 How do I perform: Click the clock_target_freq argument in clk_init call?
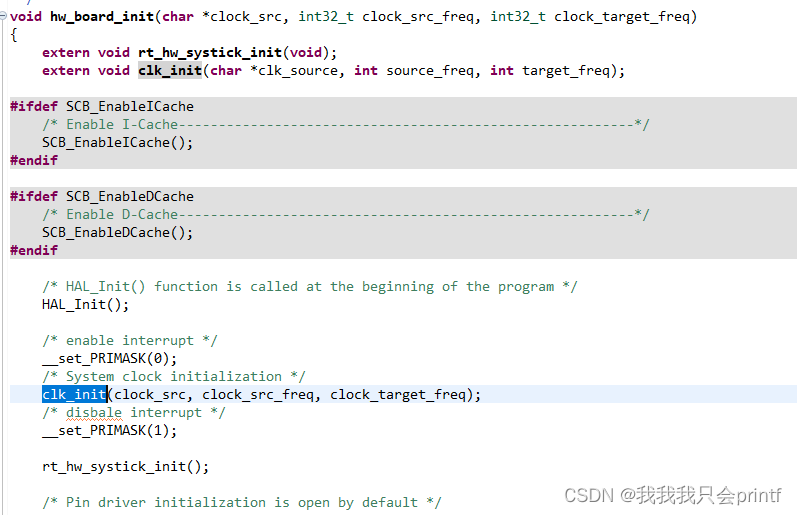398,395
